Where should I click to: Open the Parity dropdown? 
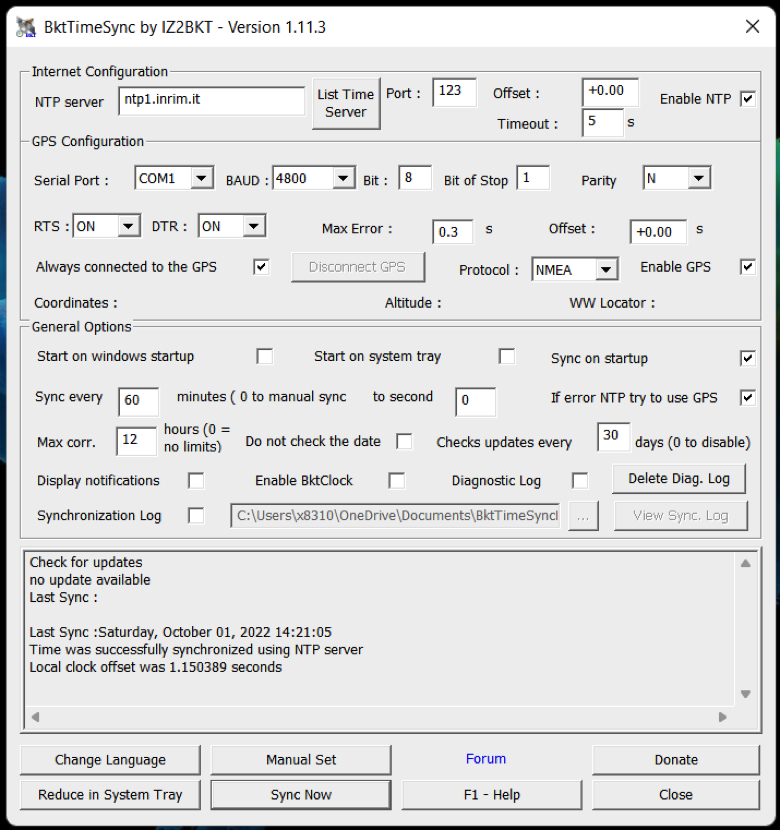pyautogui.click(x=699, y=178)
